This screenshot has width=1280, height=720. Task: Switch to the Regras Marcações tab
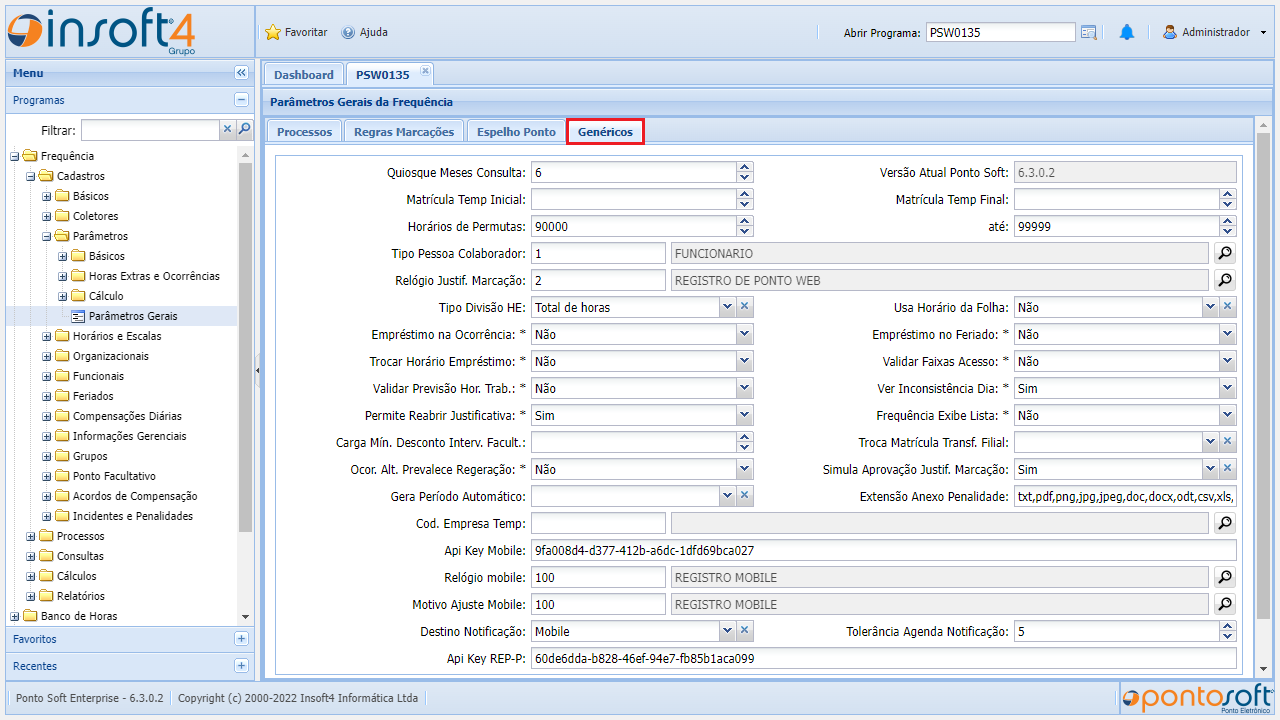(x=404, y=132)
